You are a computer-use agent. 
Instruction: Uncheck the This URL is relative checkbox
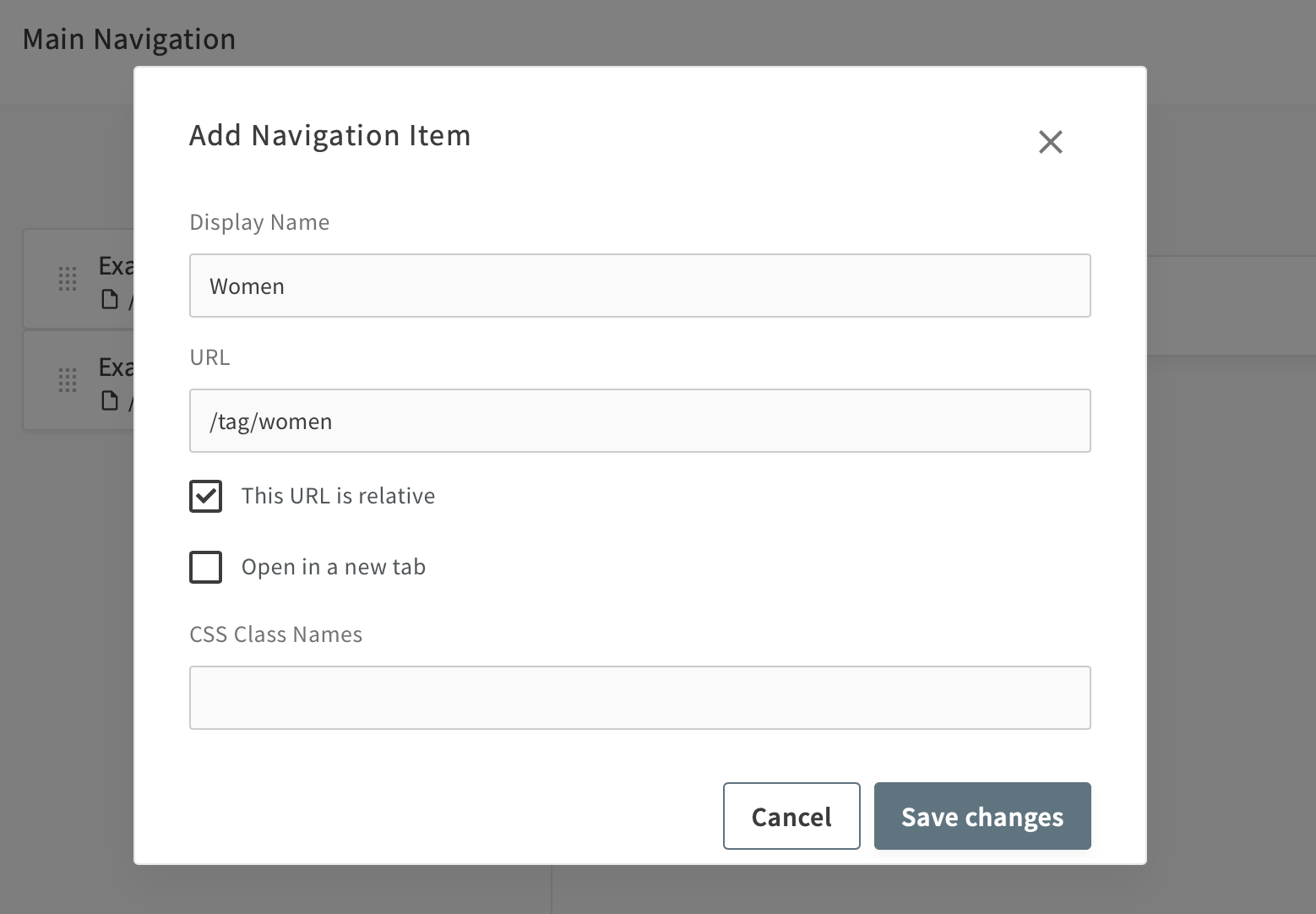point(205,496)
